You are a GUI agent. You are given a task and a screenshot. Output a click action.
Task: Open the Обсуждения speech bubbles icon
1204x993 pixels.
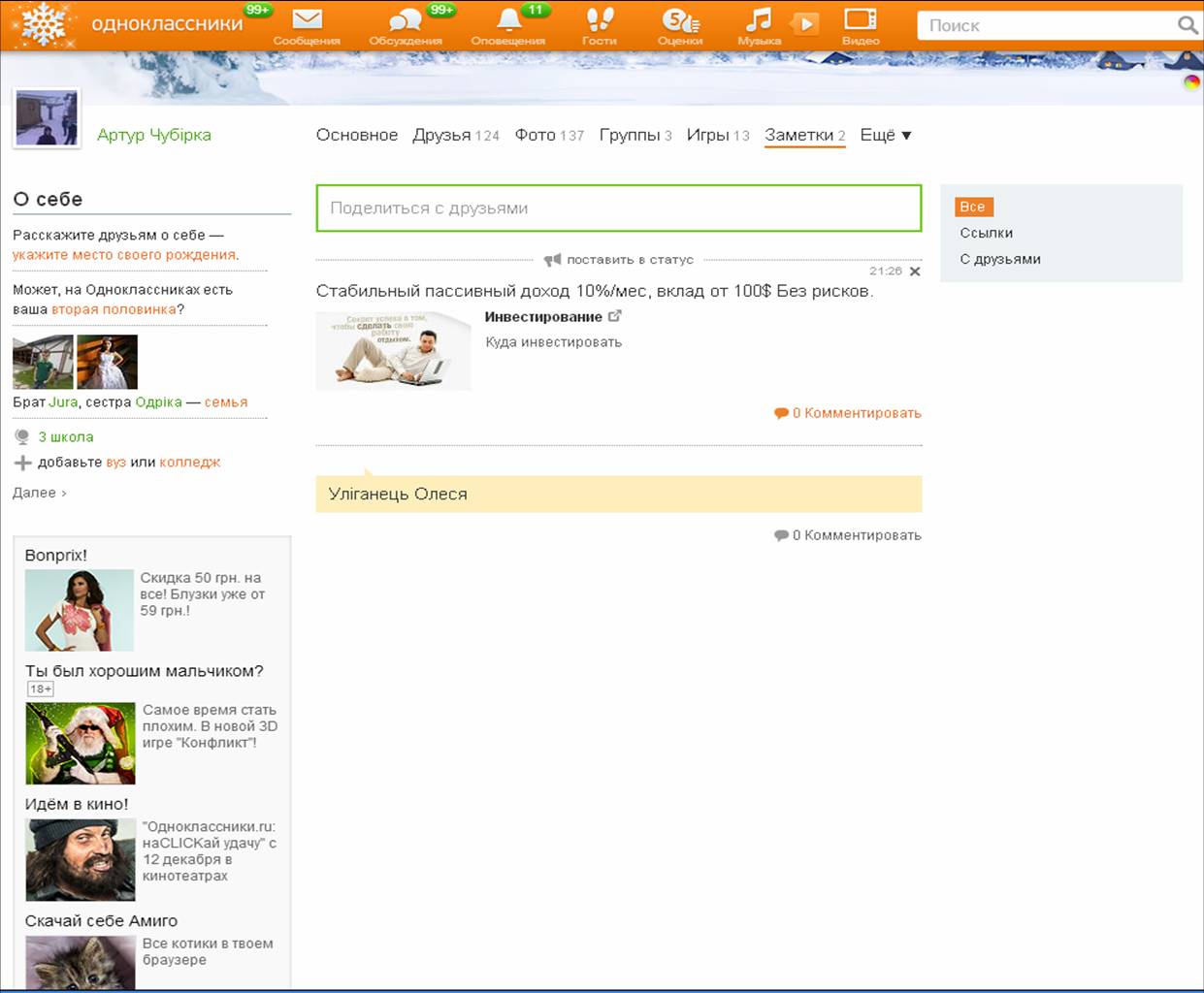pyautogui.click(x=405, y=20)
